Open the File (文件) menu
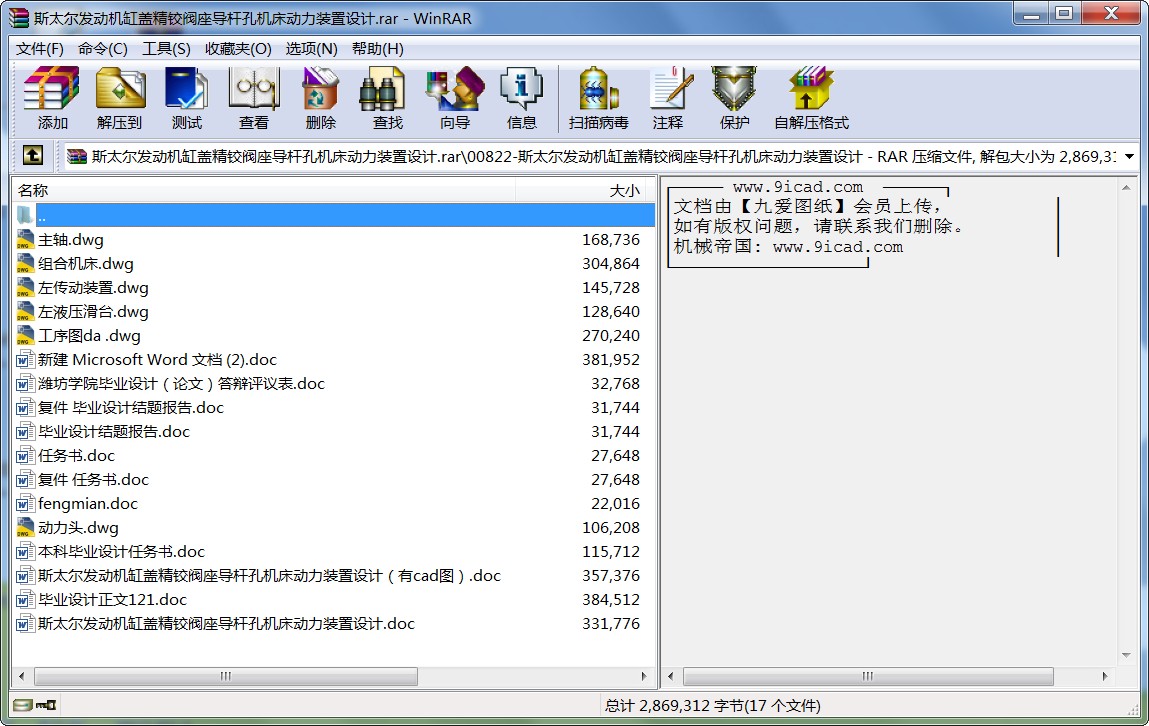 coord(40,49)
